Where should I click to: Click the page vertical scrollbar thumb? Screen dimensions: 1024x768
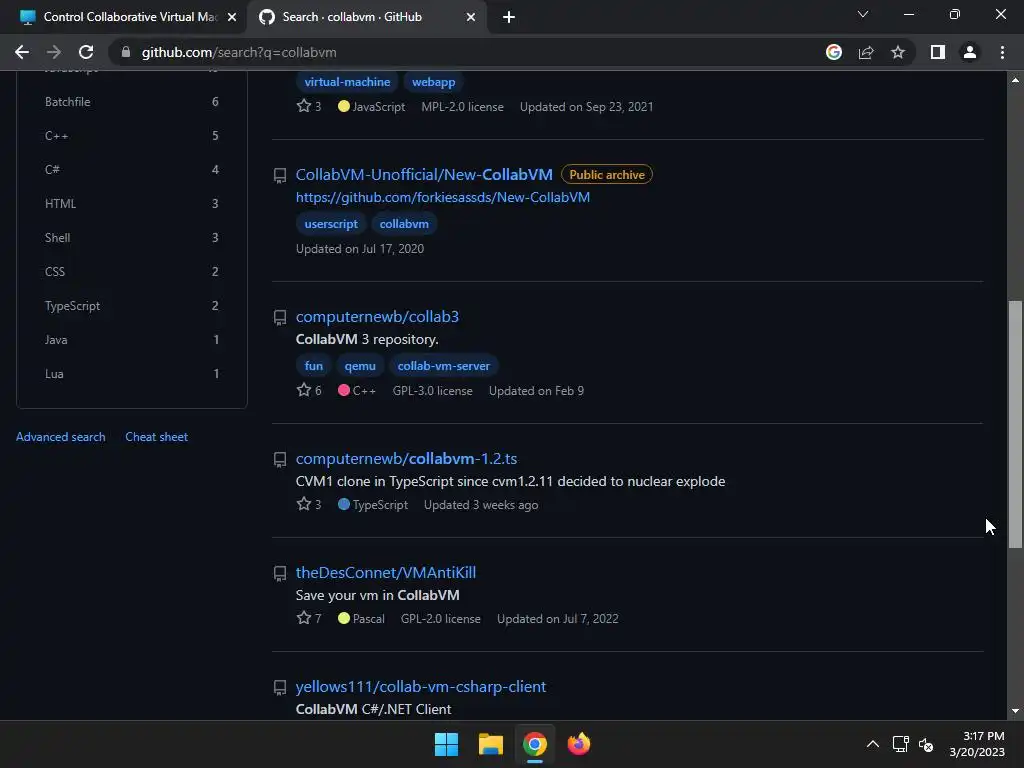click(x=1015, y=424)
